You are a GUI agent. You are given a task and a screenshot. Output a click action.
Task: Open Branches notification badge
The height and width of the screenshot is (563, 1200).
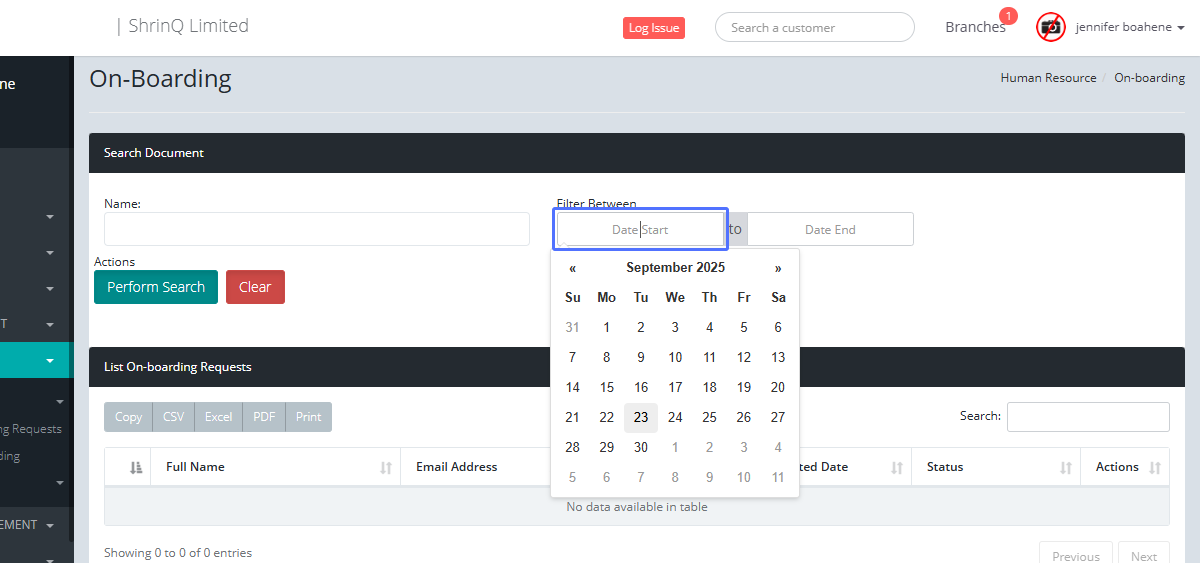[x=1008, y=16]
